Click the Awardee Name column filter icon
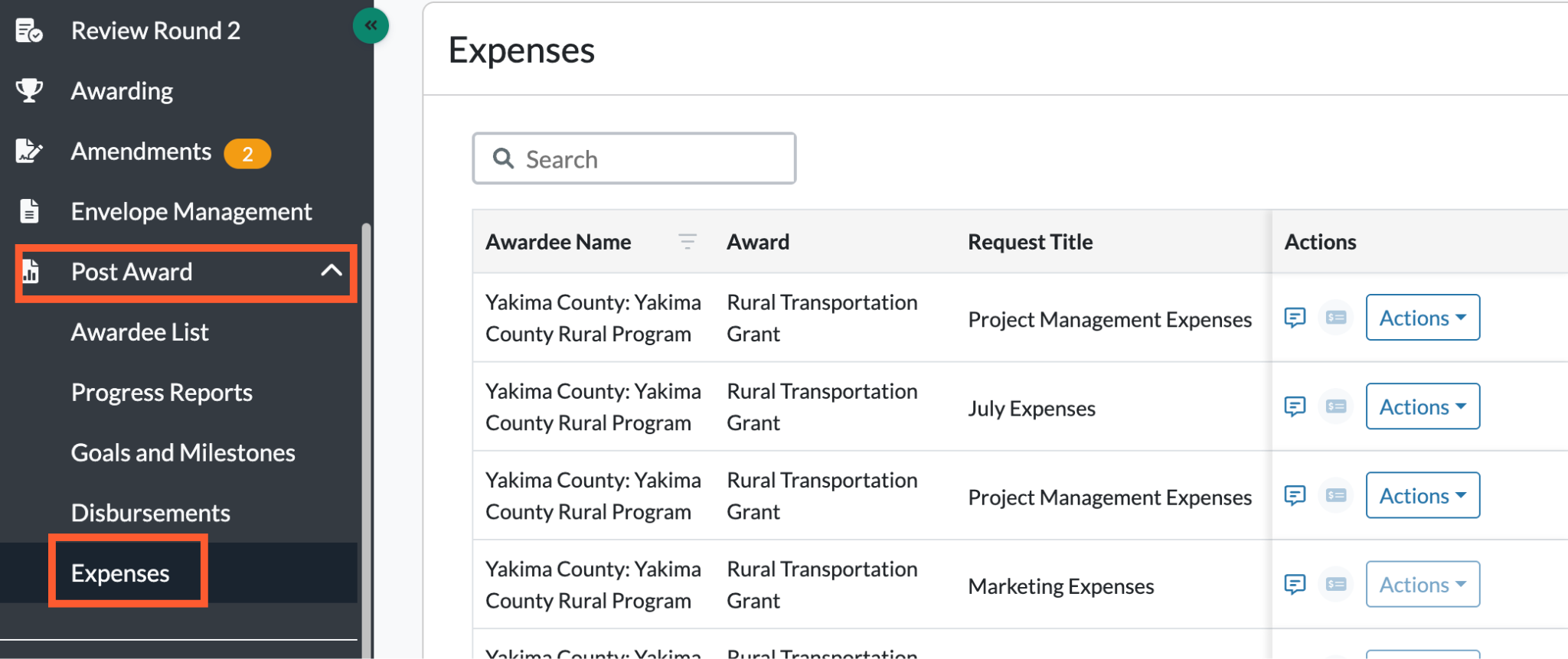Image resolution: width=1568 pixels, height=659 pixels. (688, 242)
